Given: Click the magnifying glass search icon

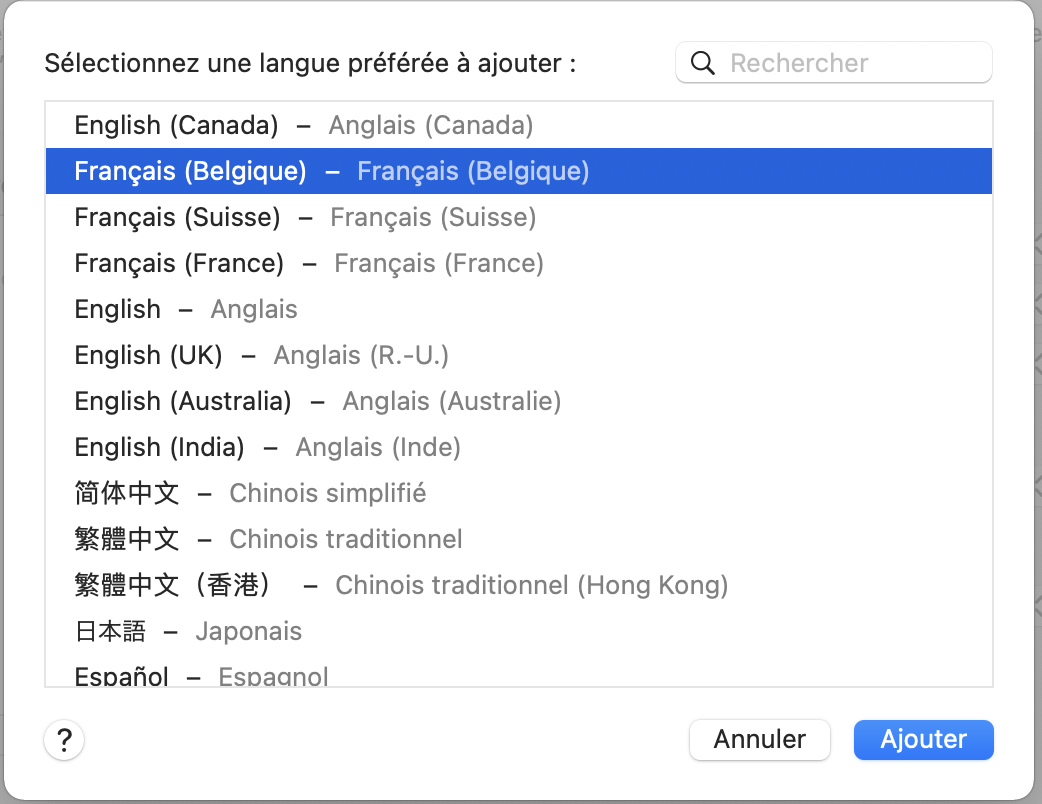Looking at the screenshot, I should tap(703, 63).
